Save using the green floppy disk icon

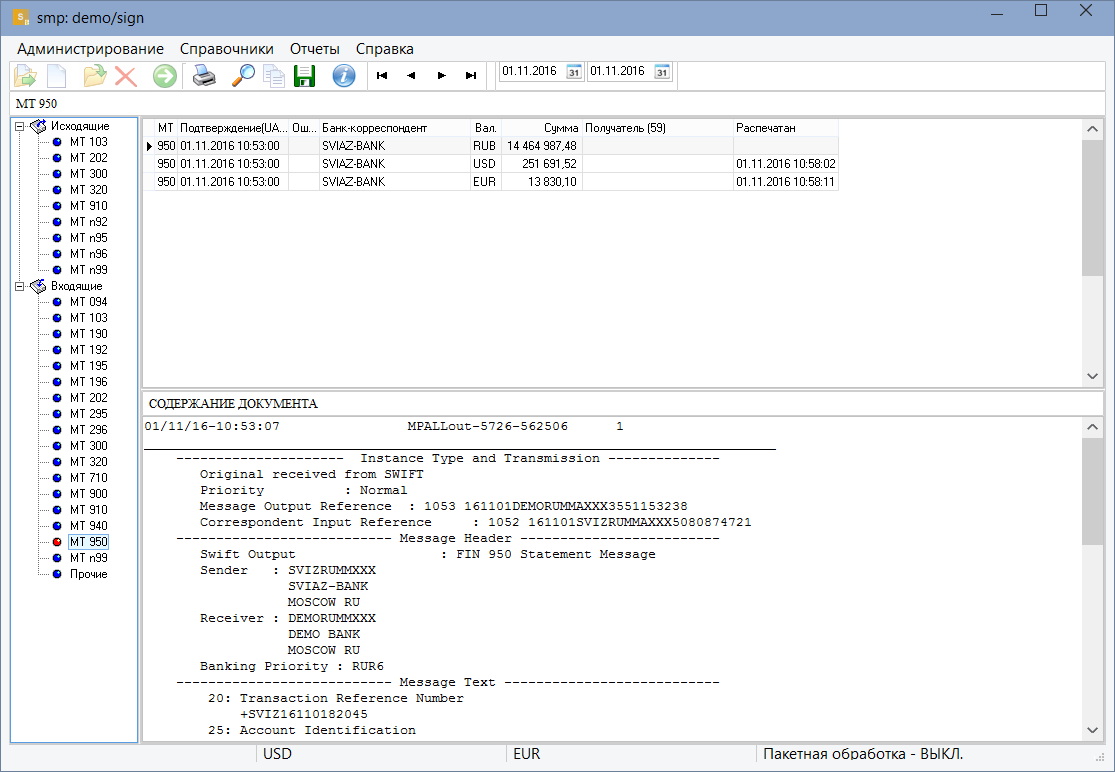tap(304, 75)
